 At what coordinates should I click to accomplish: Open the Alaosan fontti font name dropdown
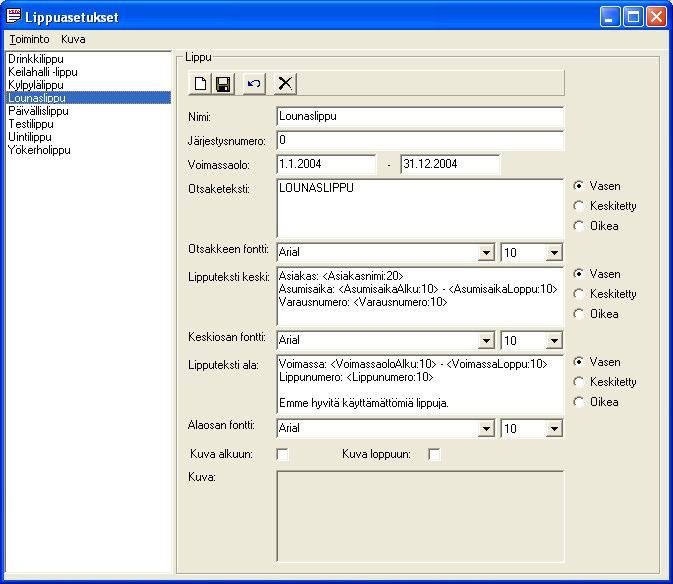486,429
